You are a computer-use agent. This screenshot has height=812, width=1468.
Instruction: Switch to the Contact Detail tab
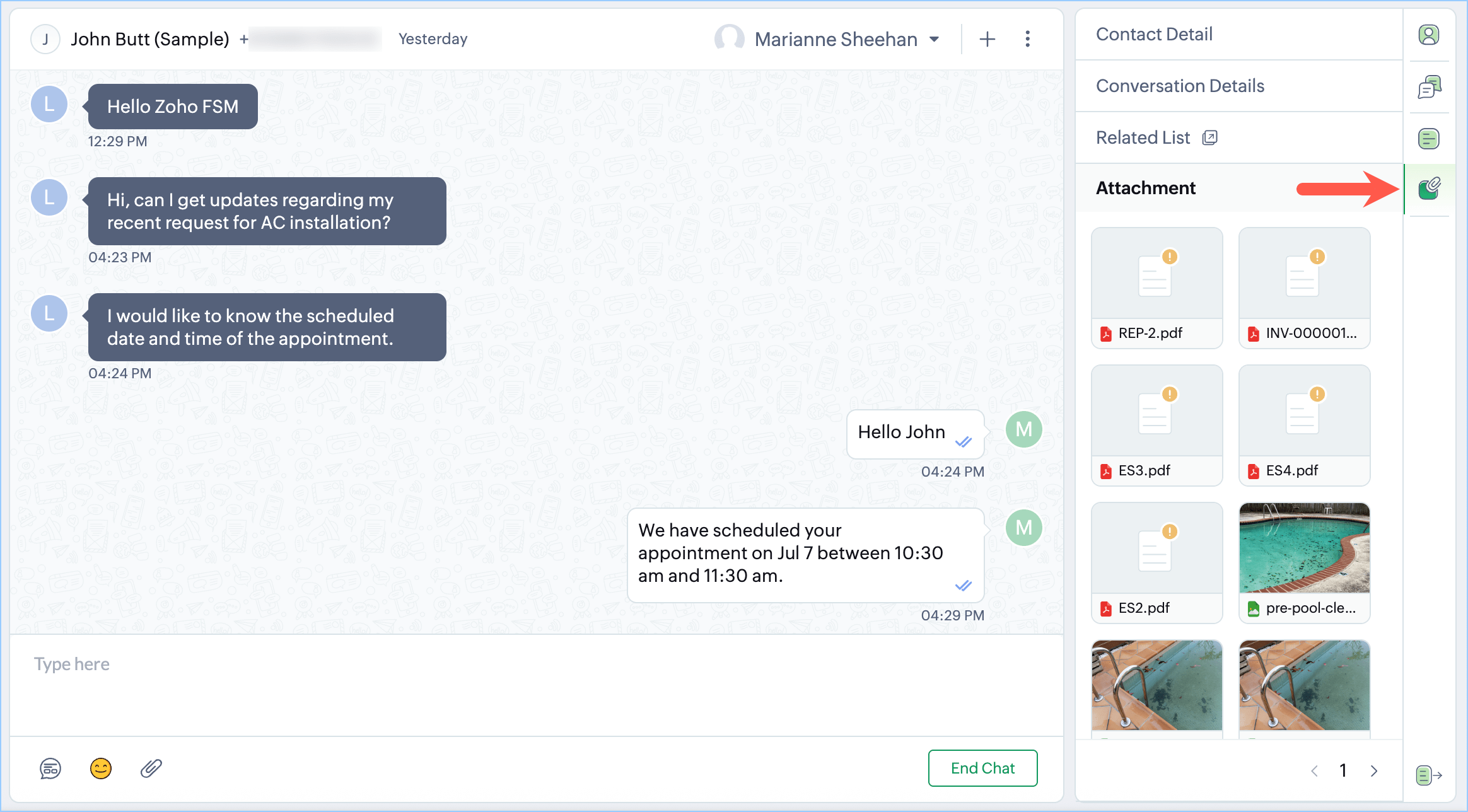click(1154, 34)
